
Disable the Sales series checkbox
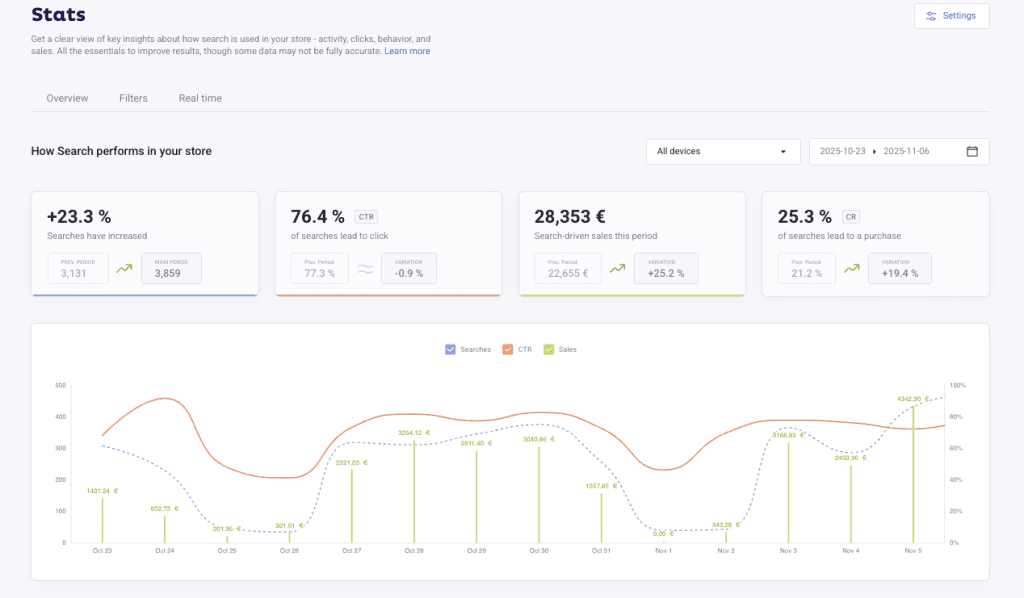(x=548, y=349)
